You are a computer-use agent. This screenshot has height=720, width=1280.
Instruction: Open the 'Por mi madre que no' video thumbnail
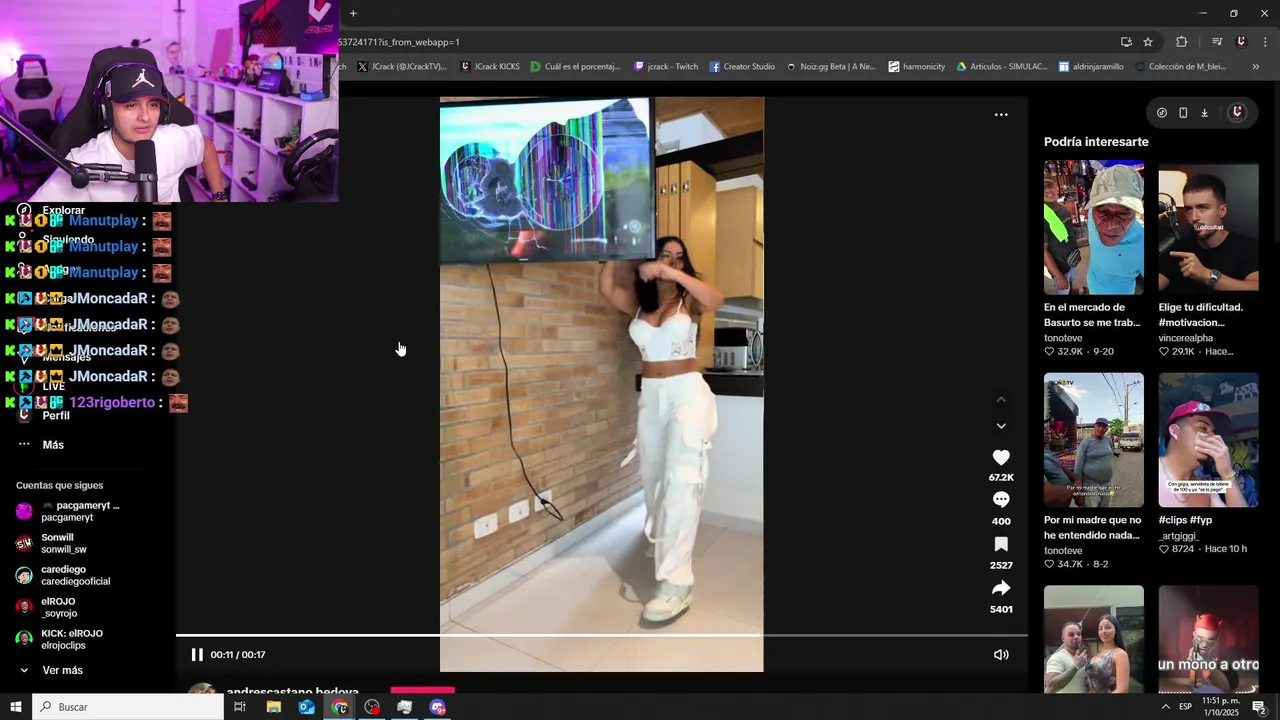1094,440
